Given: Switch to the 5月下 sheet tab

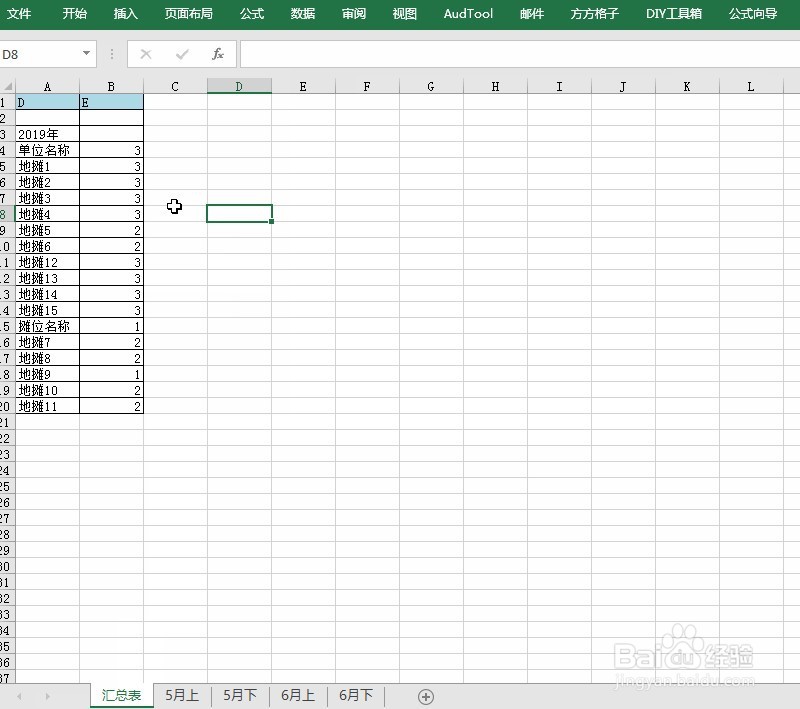Looking at the screenshot, I should click(240, 696).
